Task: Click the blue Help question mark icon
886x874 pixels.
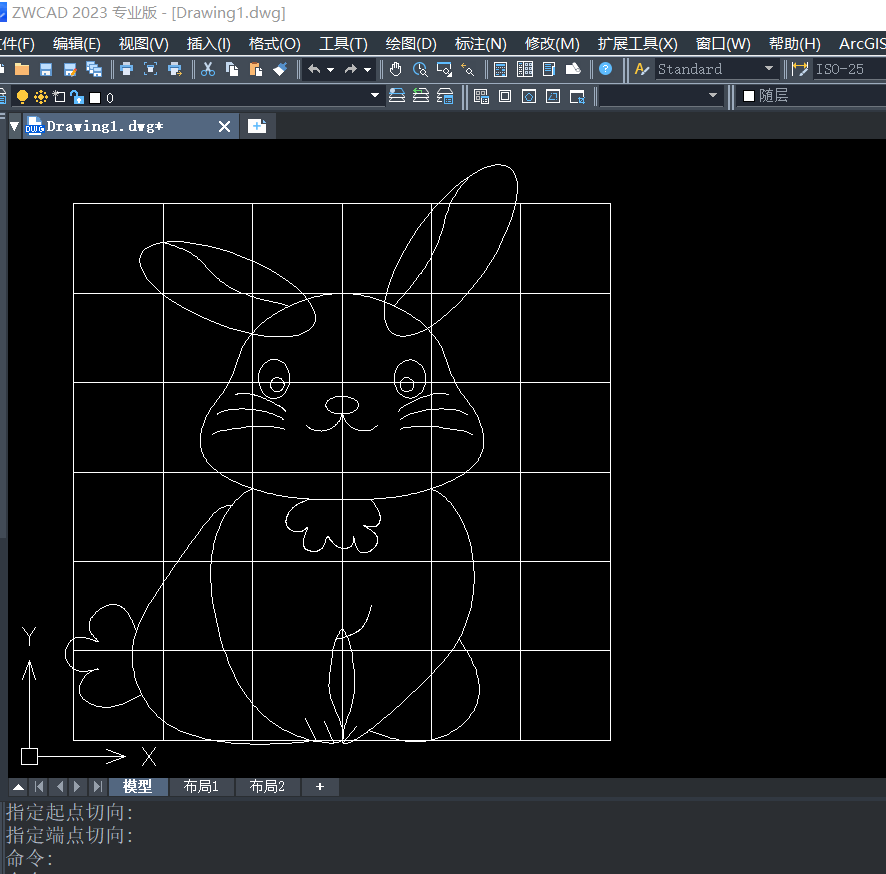Action: pos(605,69)
